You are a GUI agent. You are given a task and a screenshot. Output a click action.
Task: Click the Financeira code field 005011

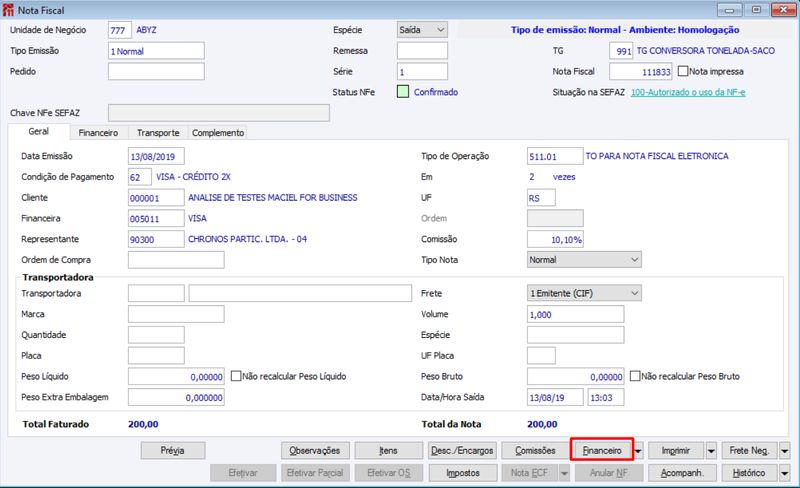[156, 218]
